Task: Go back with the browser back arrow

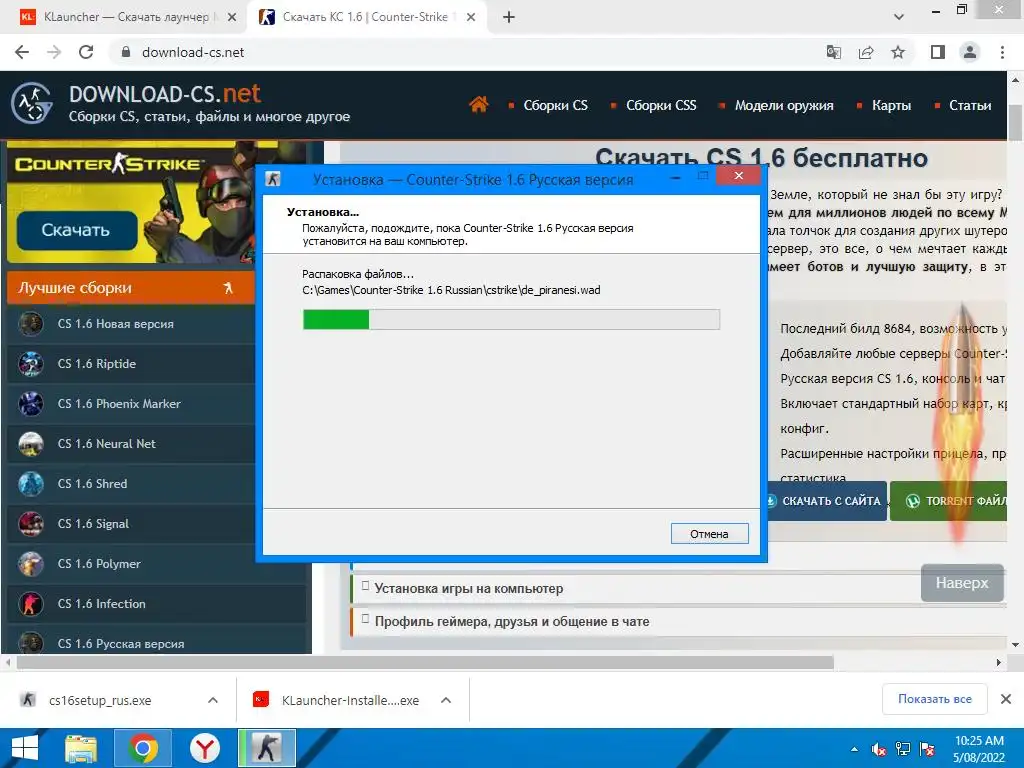Action: click(x=22, y=52)
